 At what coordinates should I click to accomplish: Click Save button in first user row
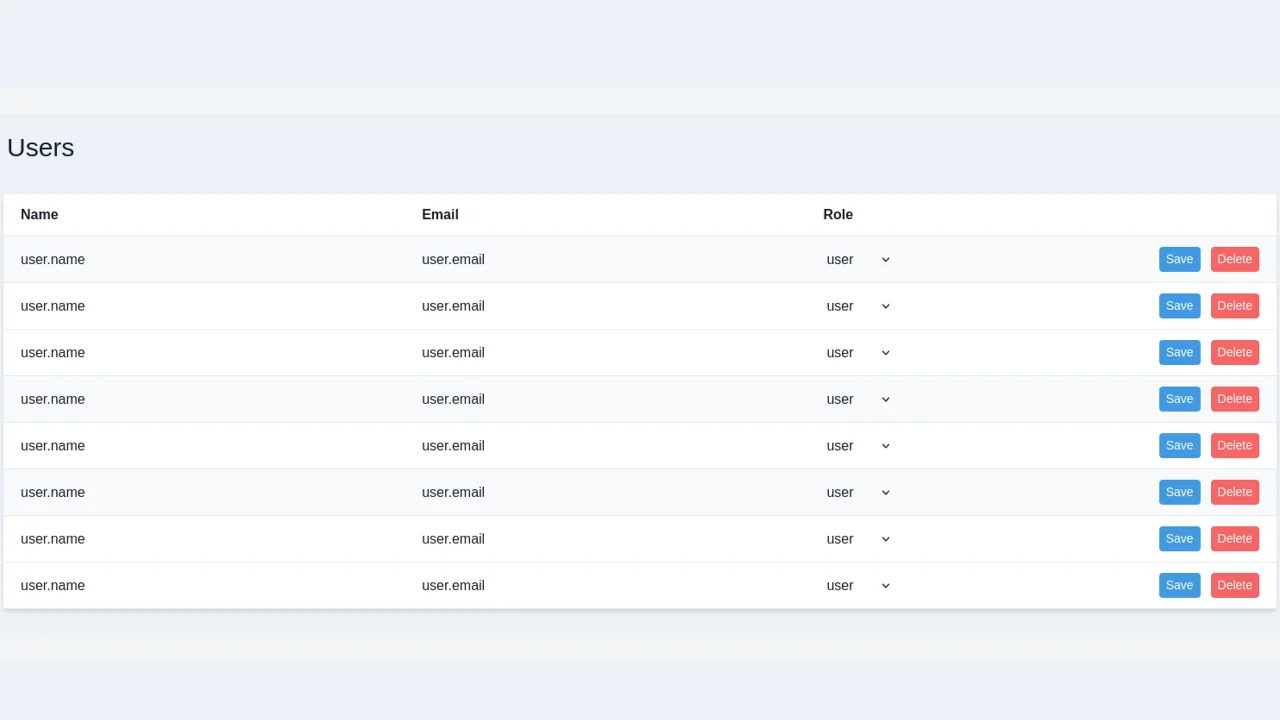click(1179, 259)
